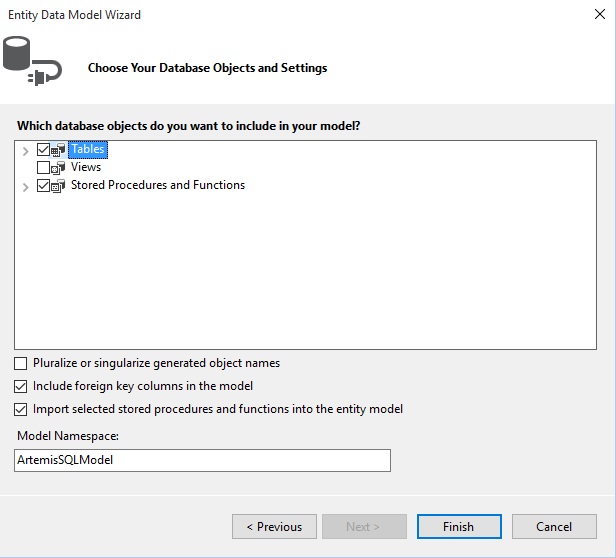This screenshot has height=558, width=616.
Task: Uncheck Stored Procedures and Functions checkbox
Action: [43, 186]
